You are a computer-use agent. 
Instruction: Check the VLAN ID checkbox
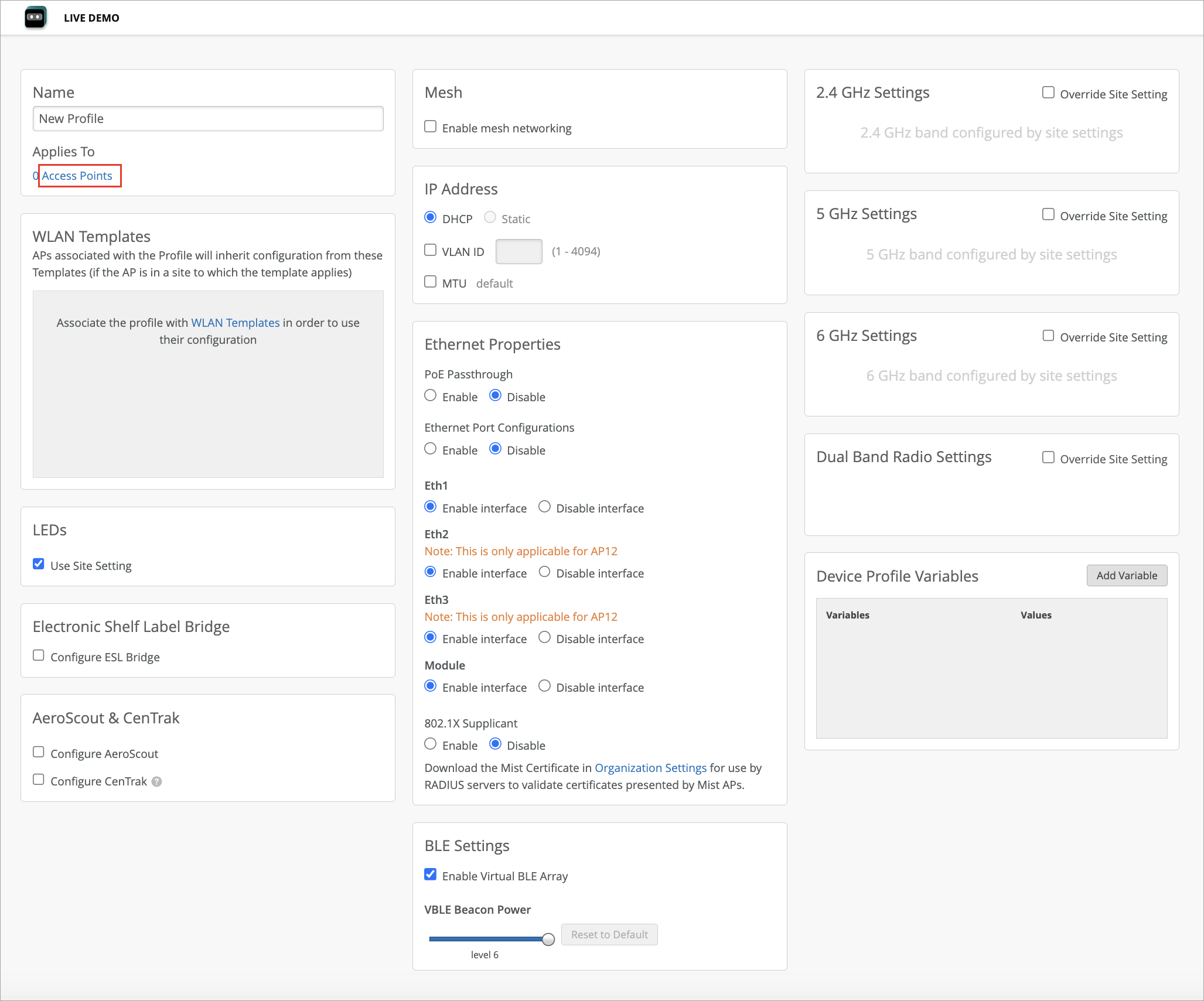[x=431, y=251]
